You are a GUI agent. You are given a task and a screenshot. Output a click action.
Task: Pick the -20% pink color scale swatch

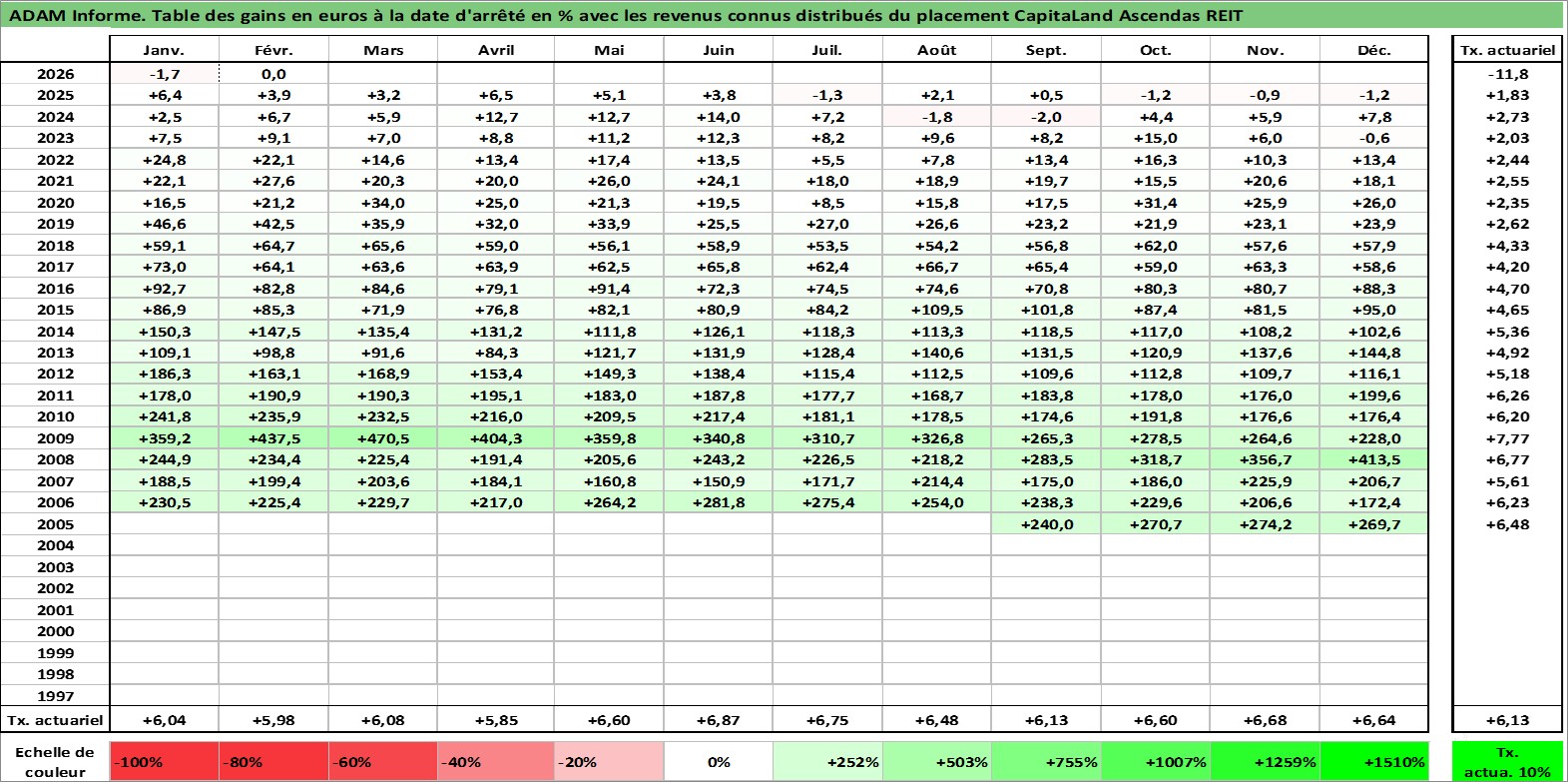pos(609,762)
